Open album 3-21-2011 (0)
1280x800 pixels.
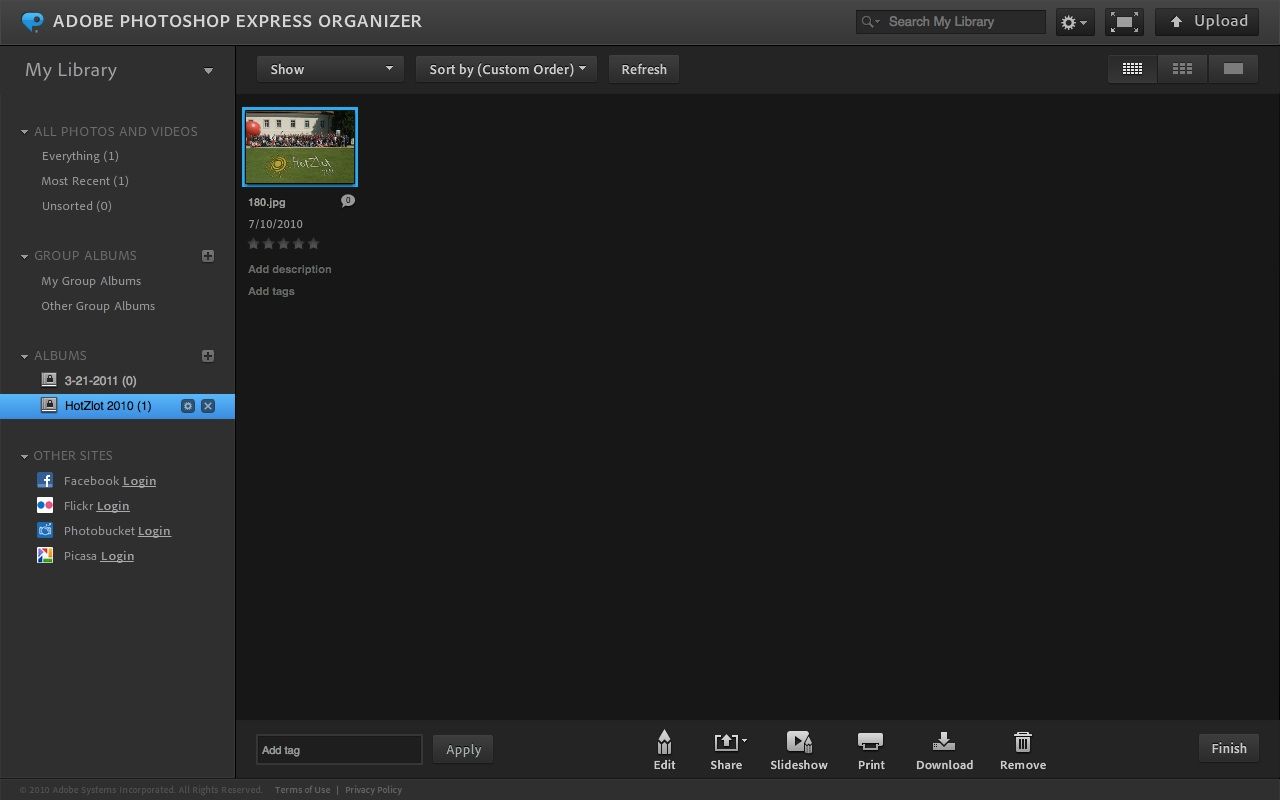pos(100,381)
